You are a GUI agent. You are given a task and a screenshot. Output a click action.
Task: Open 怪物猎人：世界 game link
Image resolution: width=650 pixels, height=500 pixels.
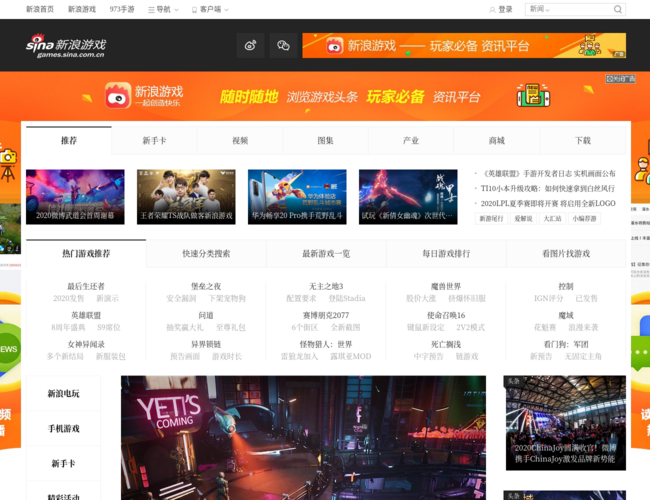point(326,344)
